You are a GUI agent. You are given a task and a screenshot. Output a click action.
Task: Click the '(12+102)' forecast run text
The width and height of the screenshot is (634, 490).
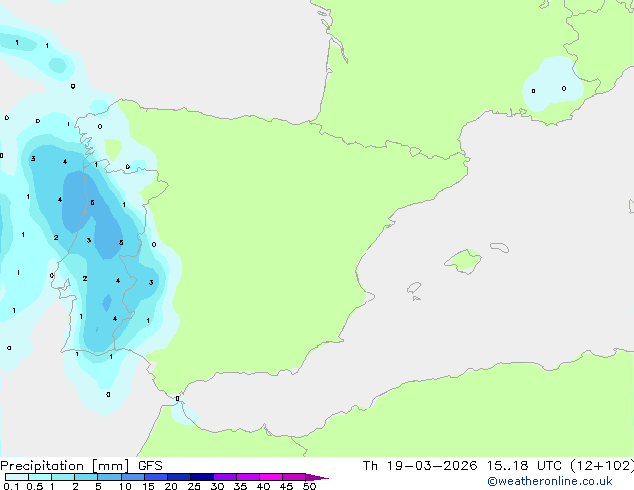tap(602, 466)
